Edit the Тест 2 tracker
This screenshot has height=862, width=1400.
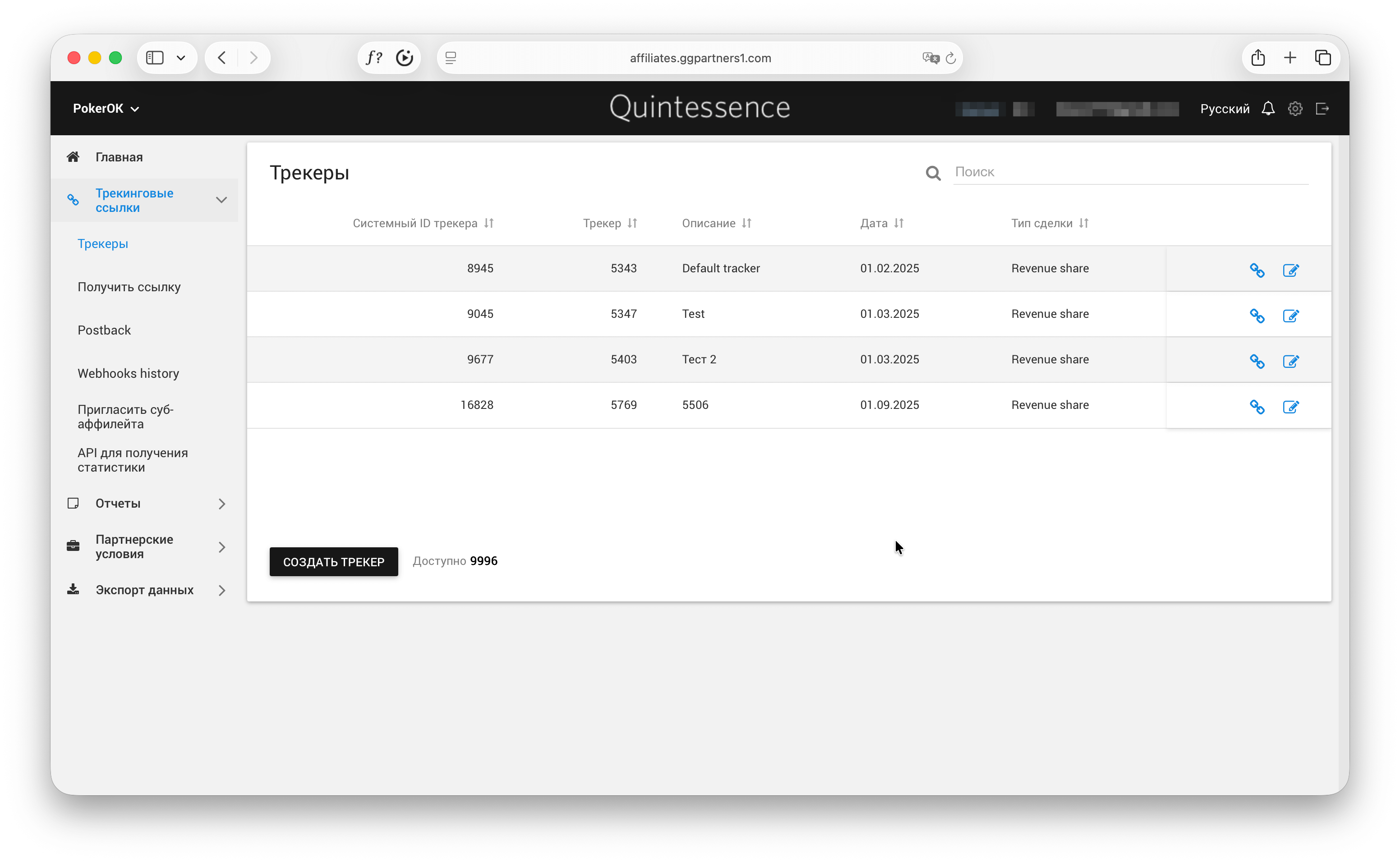(x=1290, y=362)
